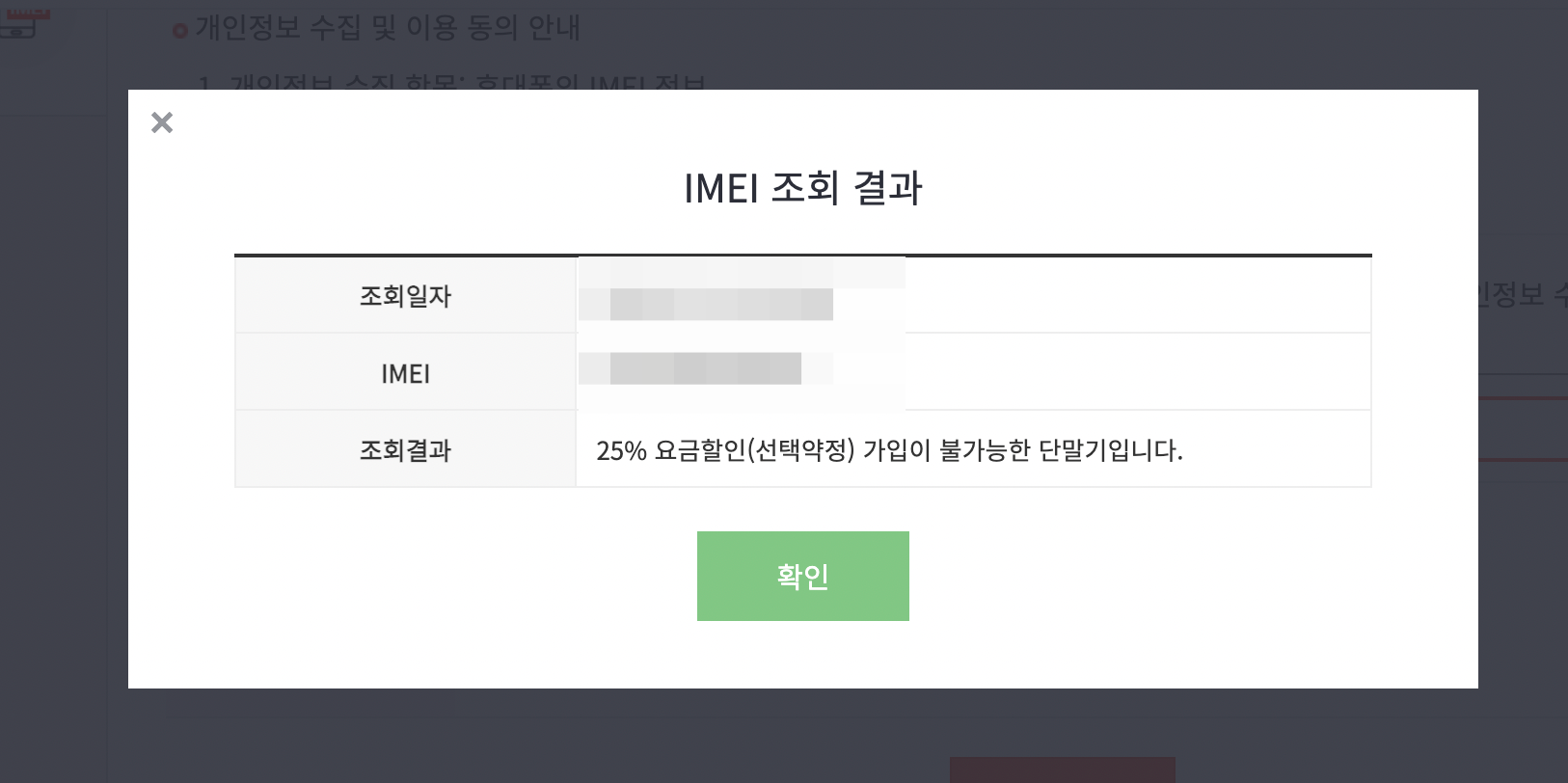Click the red-outlined box at the right edge
Image resolution: width=1568 pixels, height=783 pixels.
pos(1523,429)
